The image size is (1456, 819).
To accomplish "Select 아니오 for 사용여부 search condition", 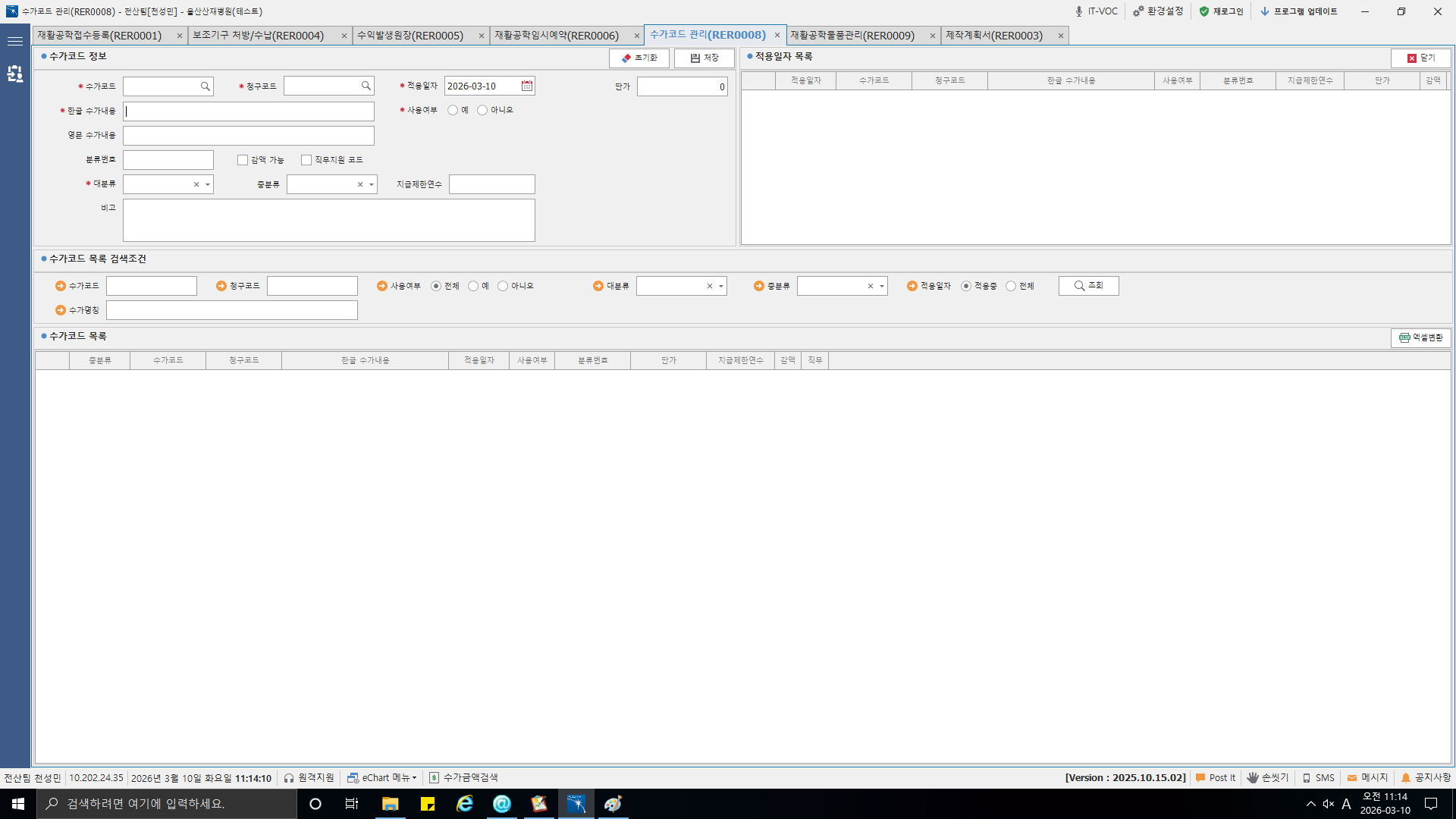I will (503, 286).
